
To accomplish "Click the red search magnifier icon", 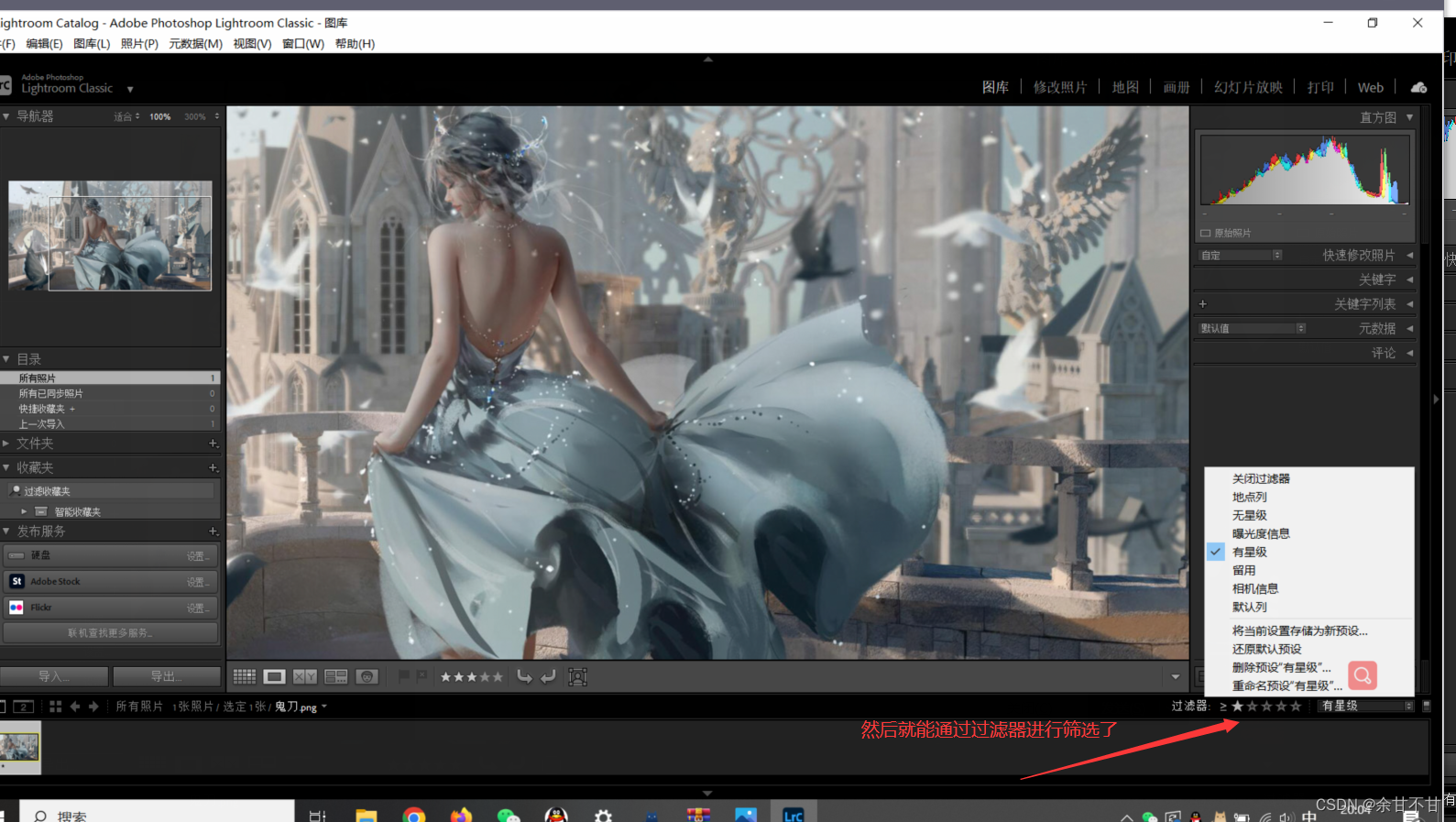I will point(1363,675).
